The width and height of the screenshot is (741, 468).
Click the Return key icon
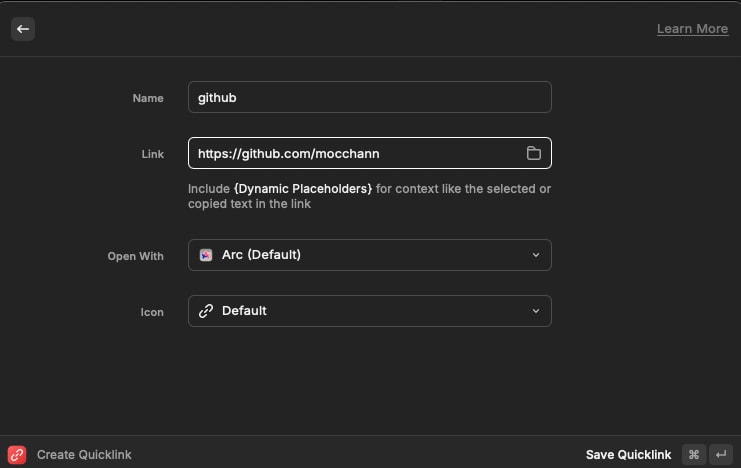(721, 454)
